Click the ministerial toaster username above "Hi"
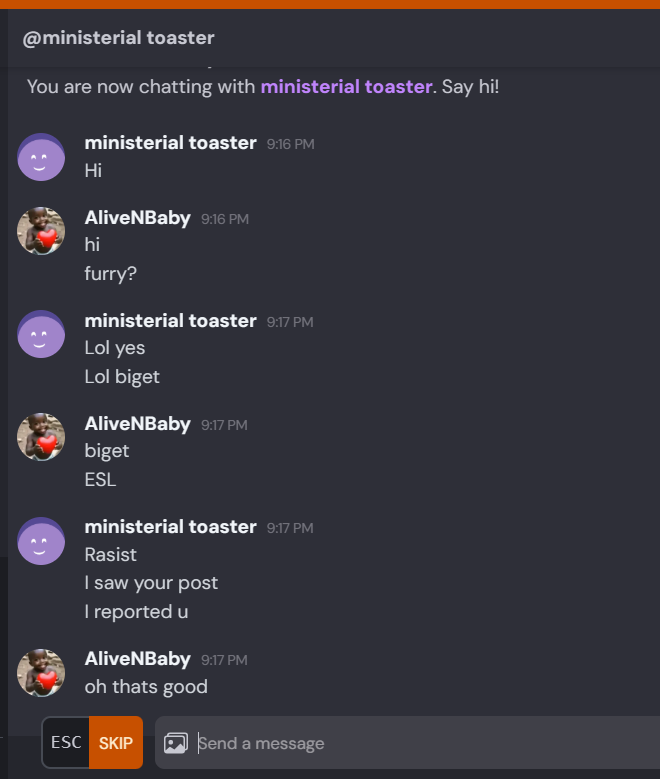This screenshot has height=779, width=660. pyautogui.click(x=170, y=143)
